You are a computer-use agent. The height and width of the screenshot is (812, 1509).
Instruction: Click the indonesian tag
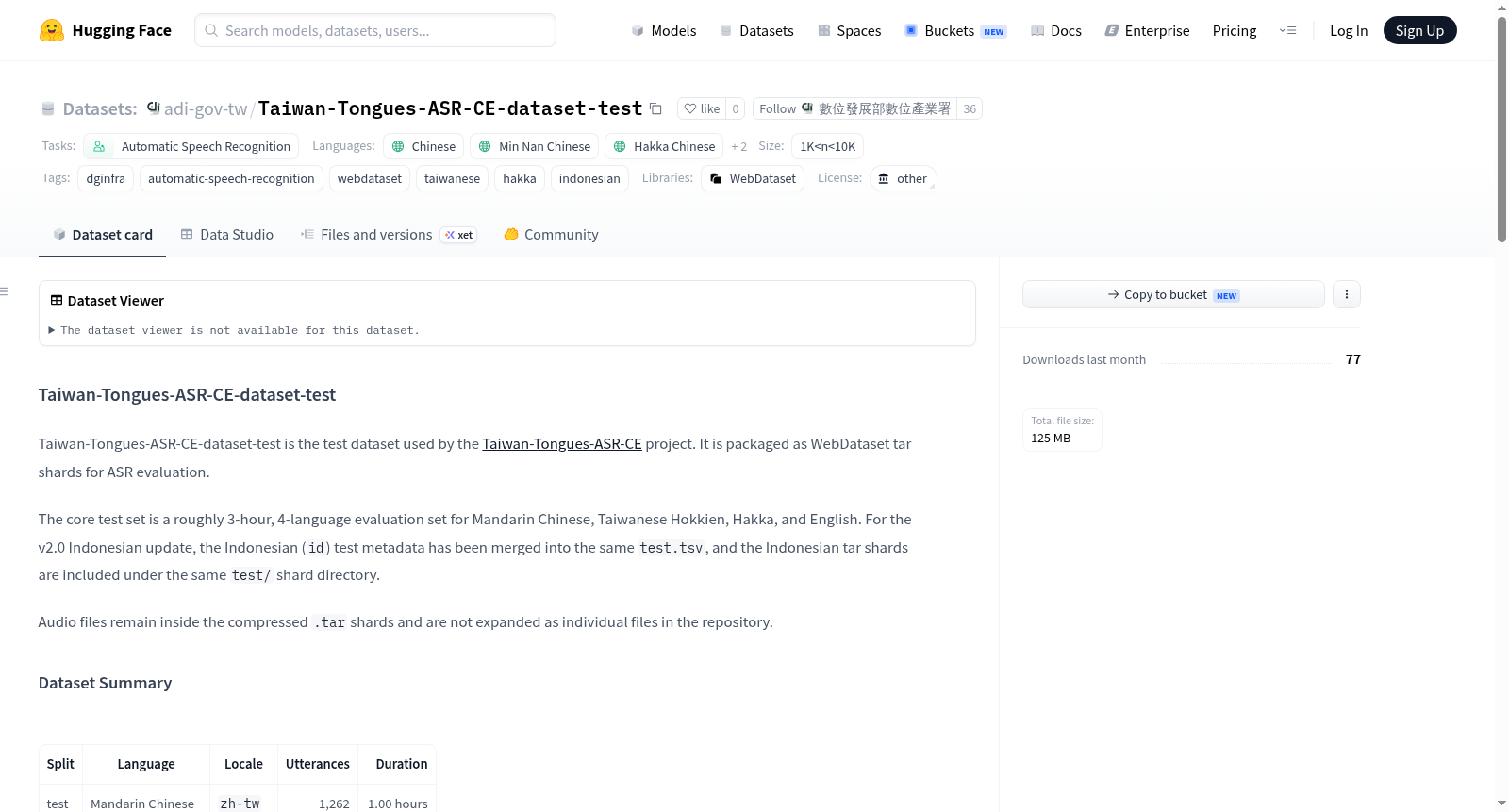(589, 178)
